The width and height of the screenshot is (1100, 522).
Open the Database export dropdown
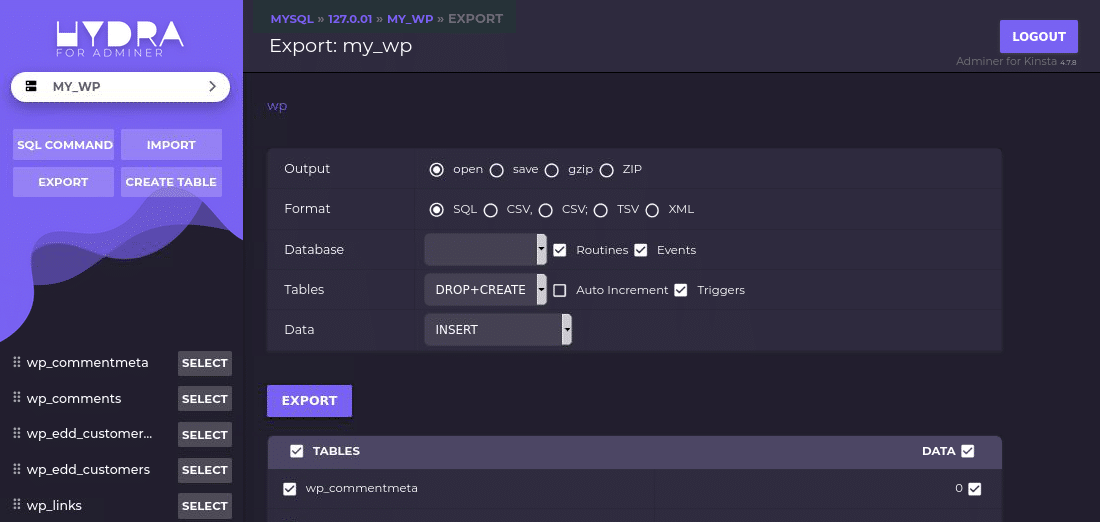click(485, 250)
